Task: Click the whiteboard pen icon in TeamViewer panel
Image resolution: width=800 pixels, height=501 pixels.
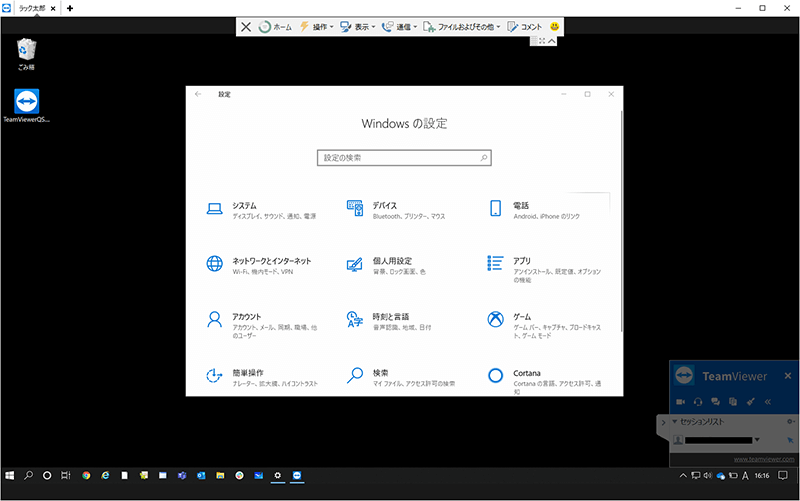Action: (750, 402)
